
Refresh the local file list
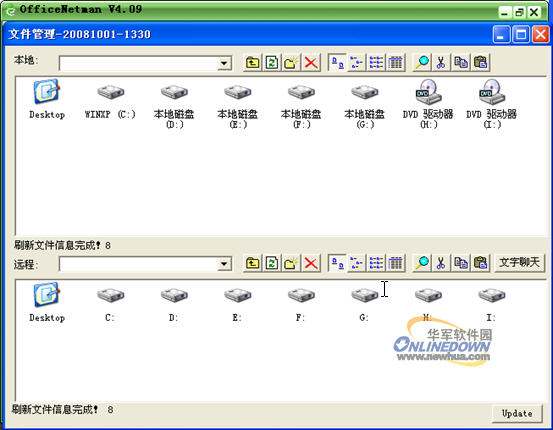point(272,63)
